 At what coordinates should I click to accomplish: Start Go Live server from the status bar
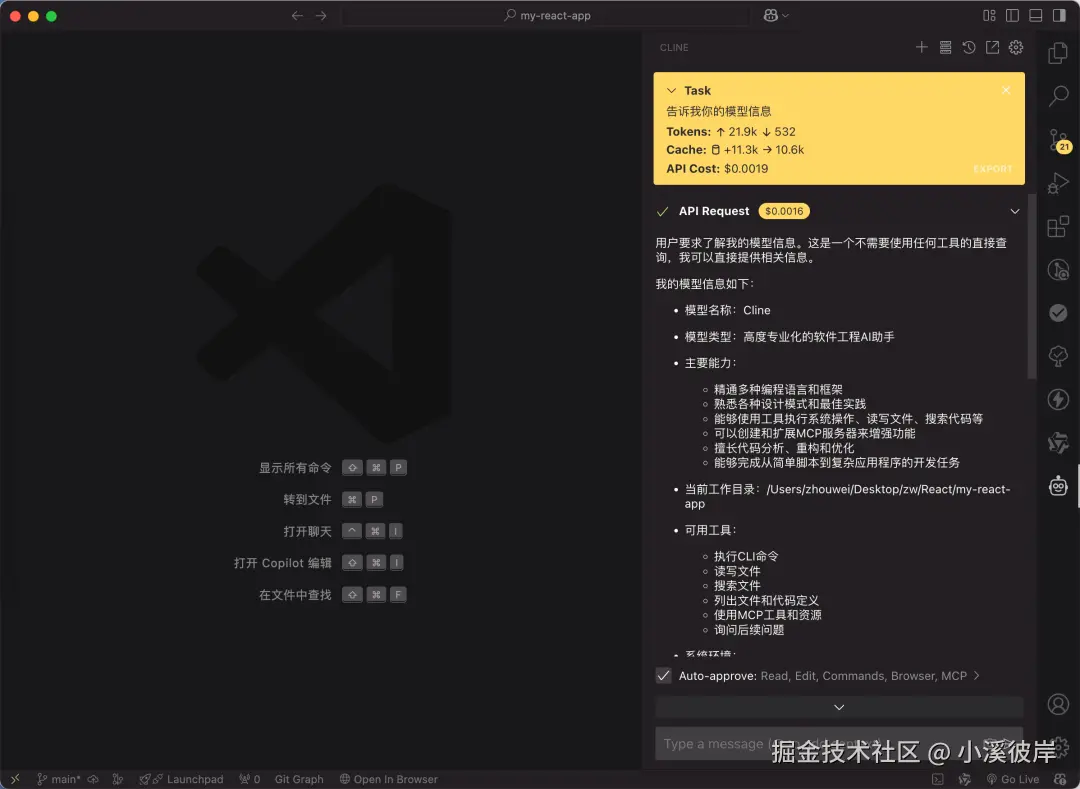point(1013,779)
